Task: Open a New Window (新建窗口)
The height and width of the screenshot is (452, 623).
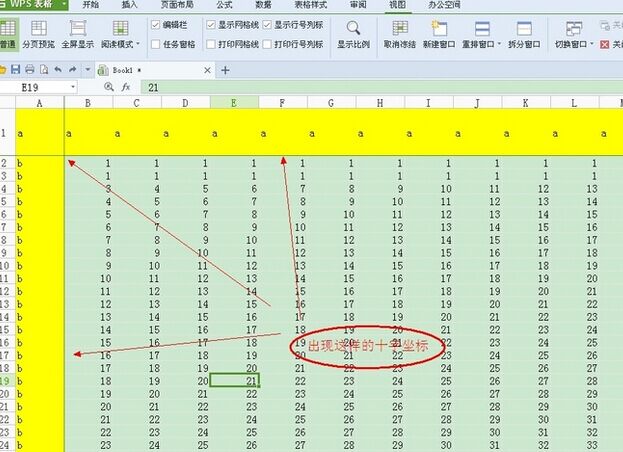Action: 439,34
